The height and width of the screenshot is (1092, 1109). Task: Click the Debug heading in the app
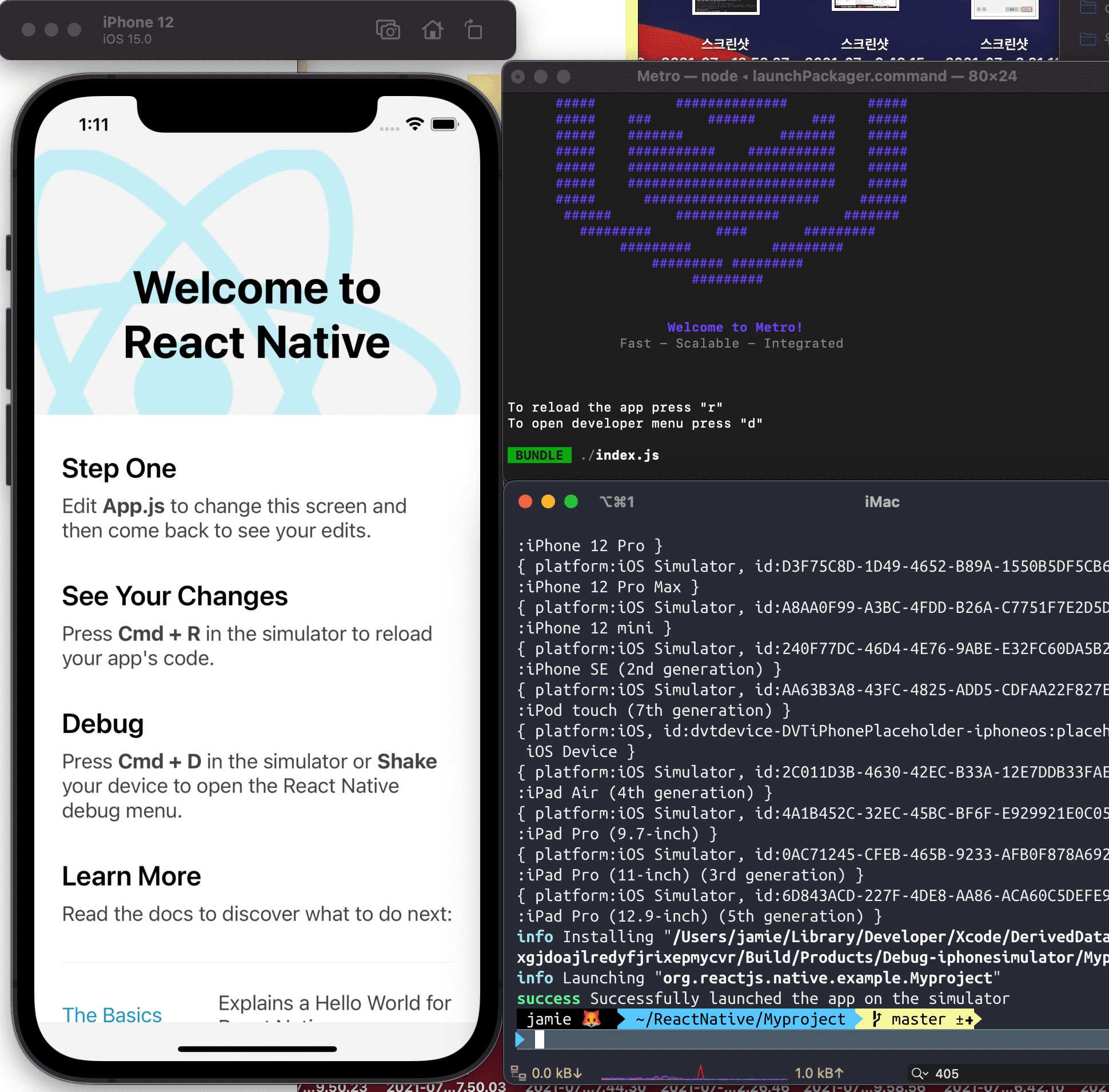[103, 723]
